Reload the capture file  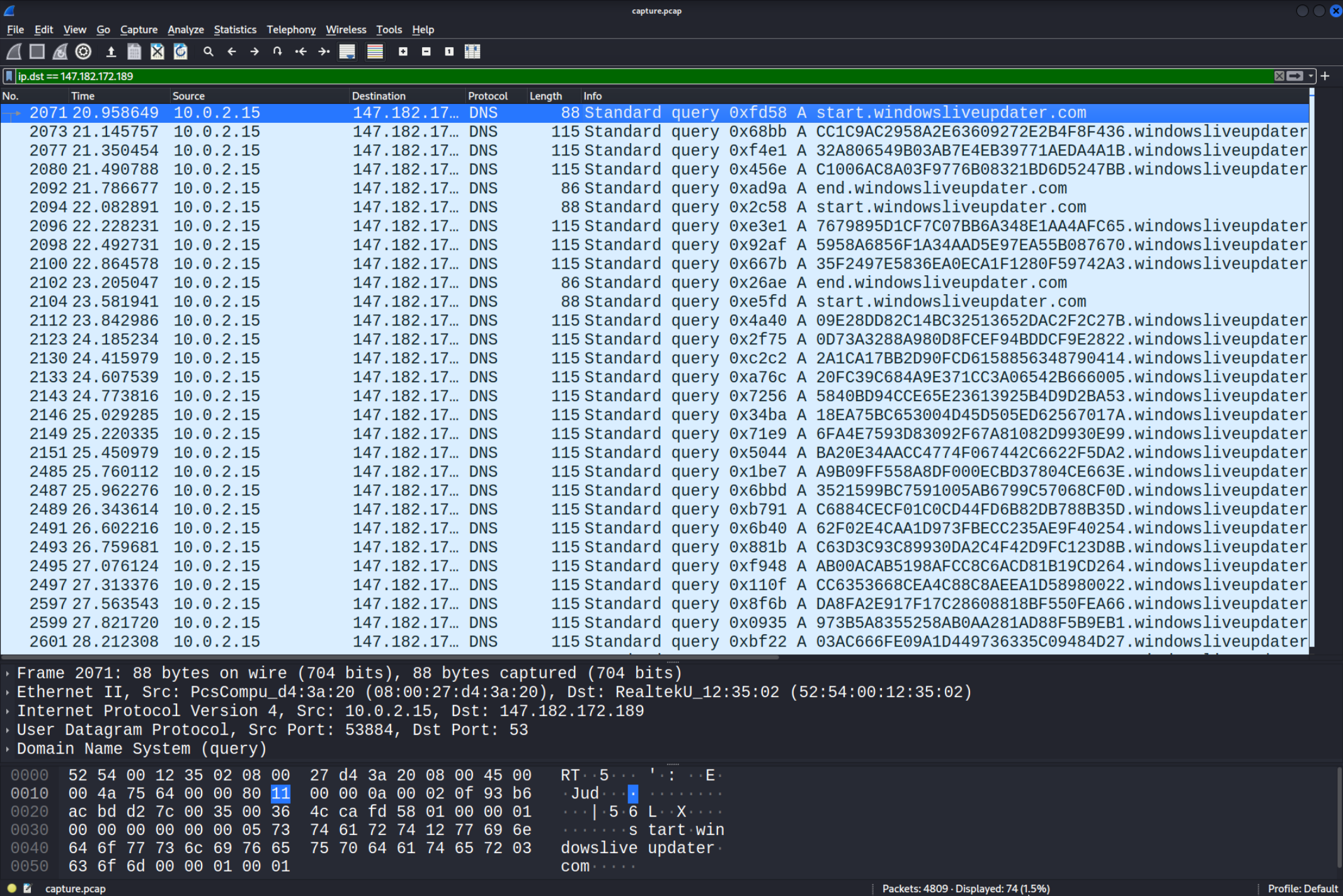pos(181,52)
